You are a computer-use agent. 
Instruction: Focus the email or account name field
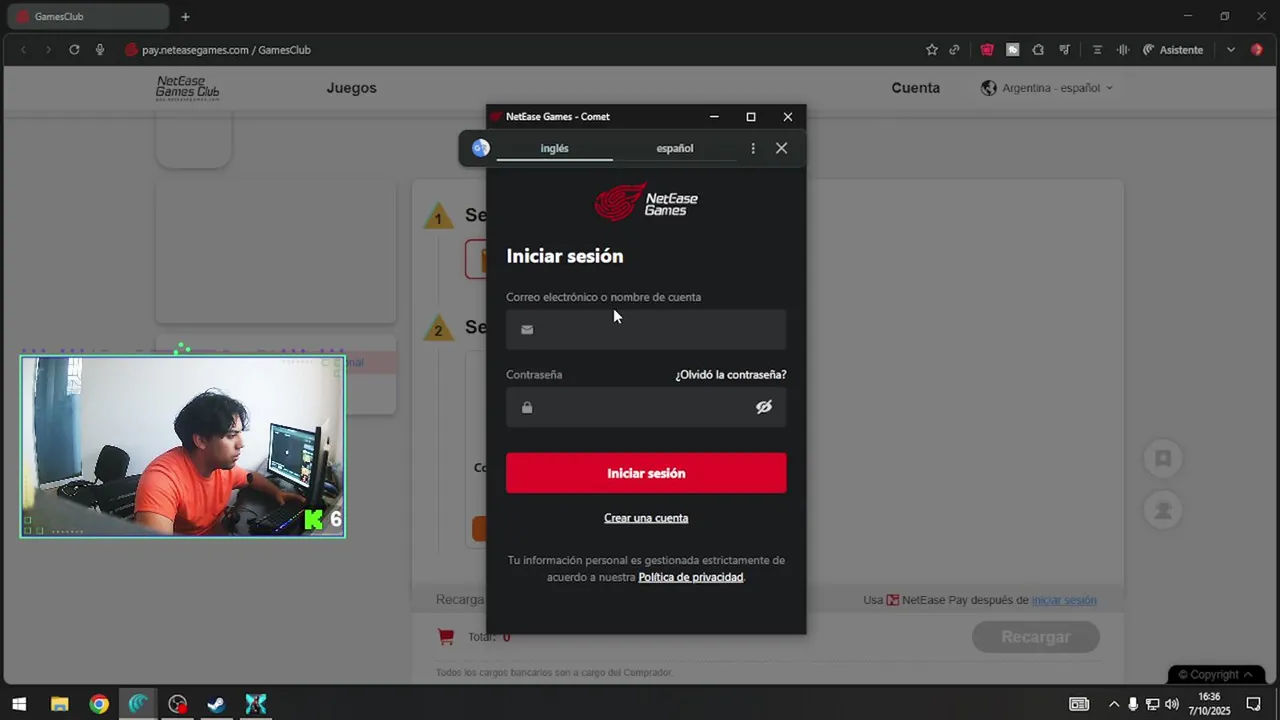646,329
